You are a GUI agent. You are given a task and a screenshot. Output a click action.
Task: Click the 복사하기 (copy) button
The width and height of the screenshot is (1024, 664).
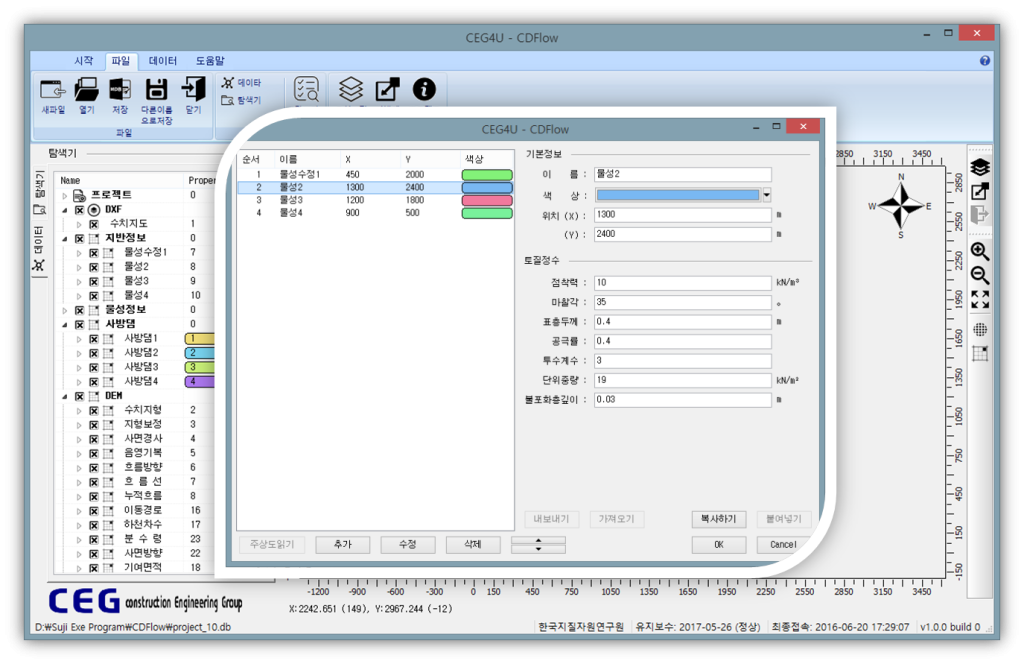[718, 519]
